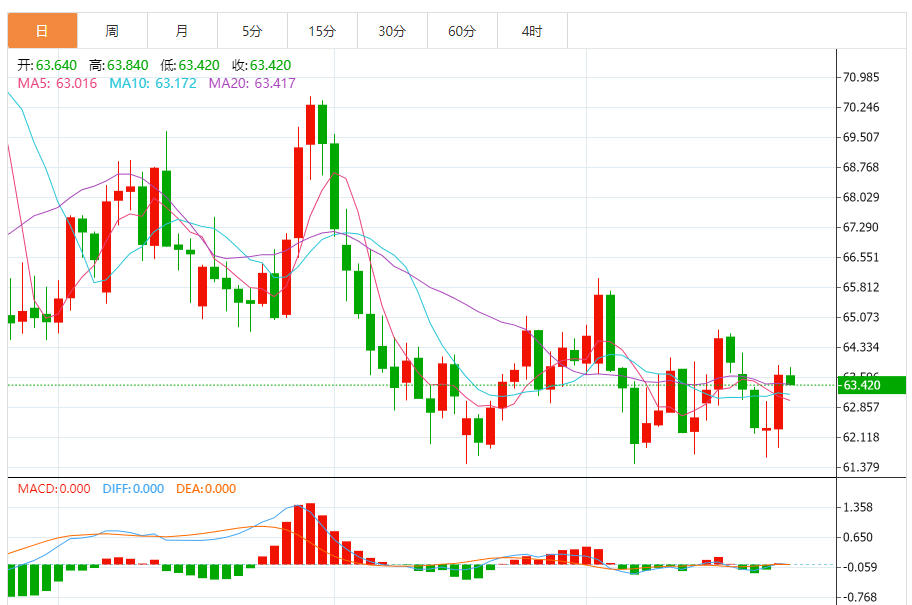Open the 5分 timeframe tab
This screenshot has width=912, height=605.
(252, 31)
